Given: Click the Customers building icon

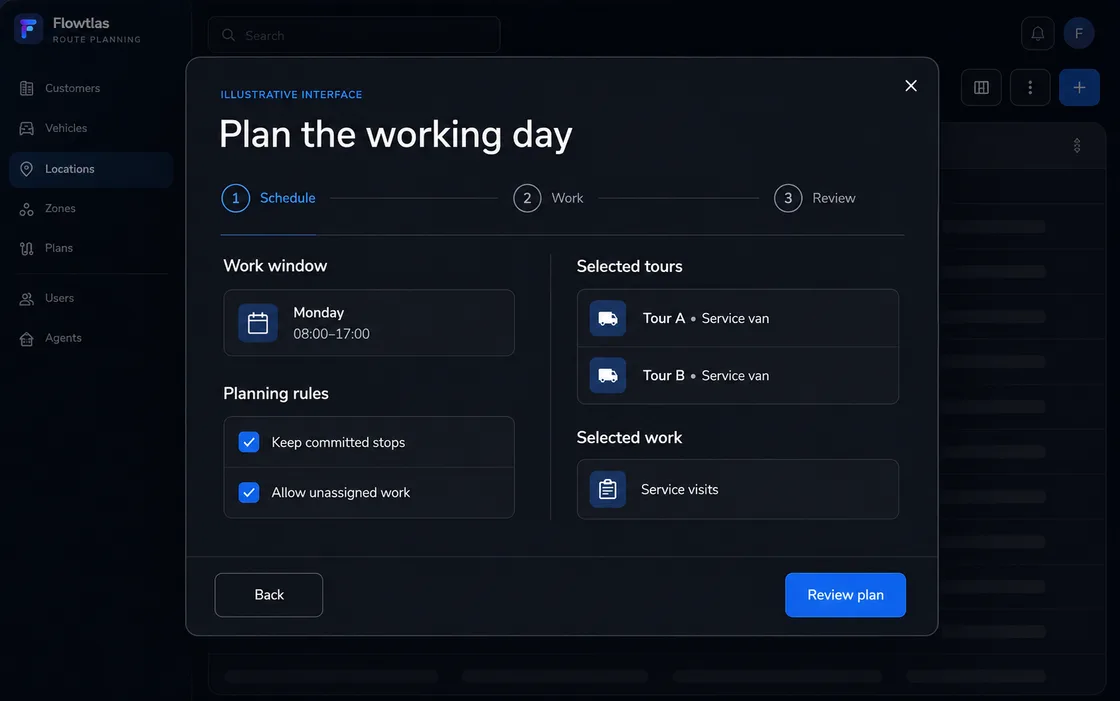Looking at the screenshot, I should pyautogui.click(x=26, y=89).
